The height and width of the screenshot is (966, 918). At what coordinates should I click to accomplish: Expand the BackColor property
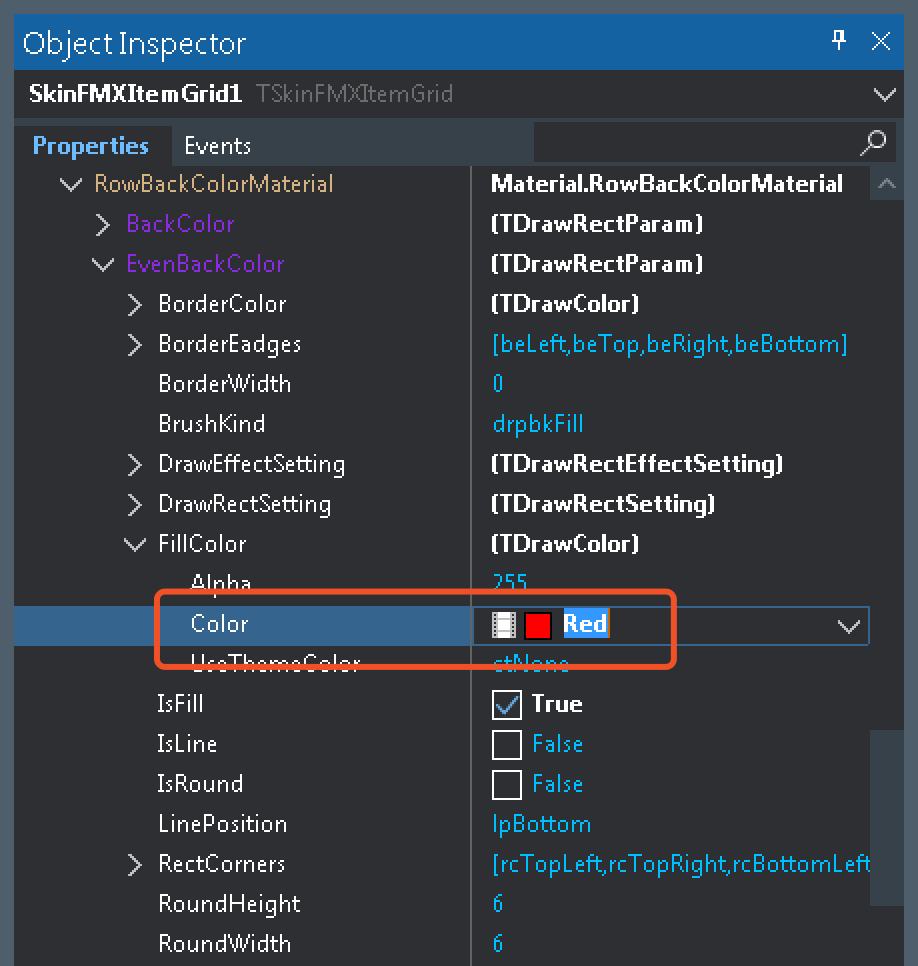[103, 225]
